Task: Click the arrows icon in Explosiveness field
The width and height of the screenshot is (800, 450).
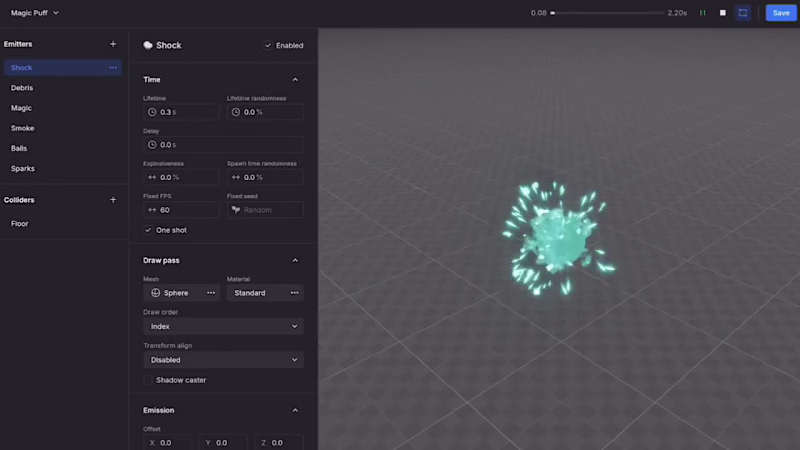Action: (152, 178)
